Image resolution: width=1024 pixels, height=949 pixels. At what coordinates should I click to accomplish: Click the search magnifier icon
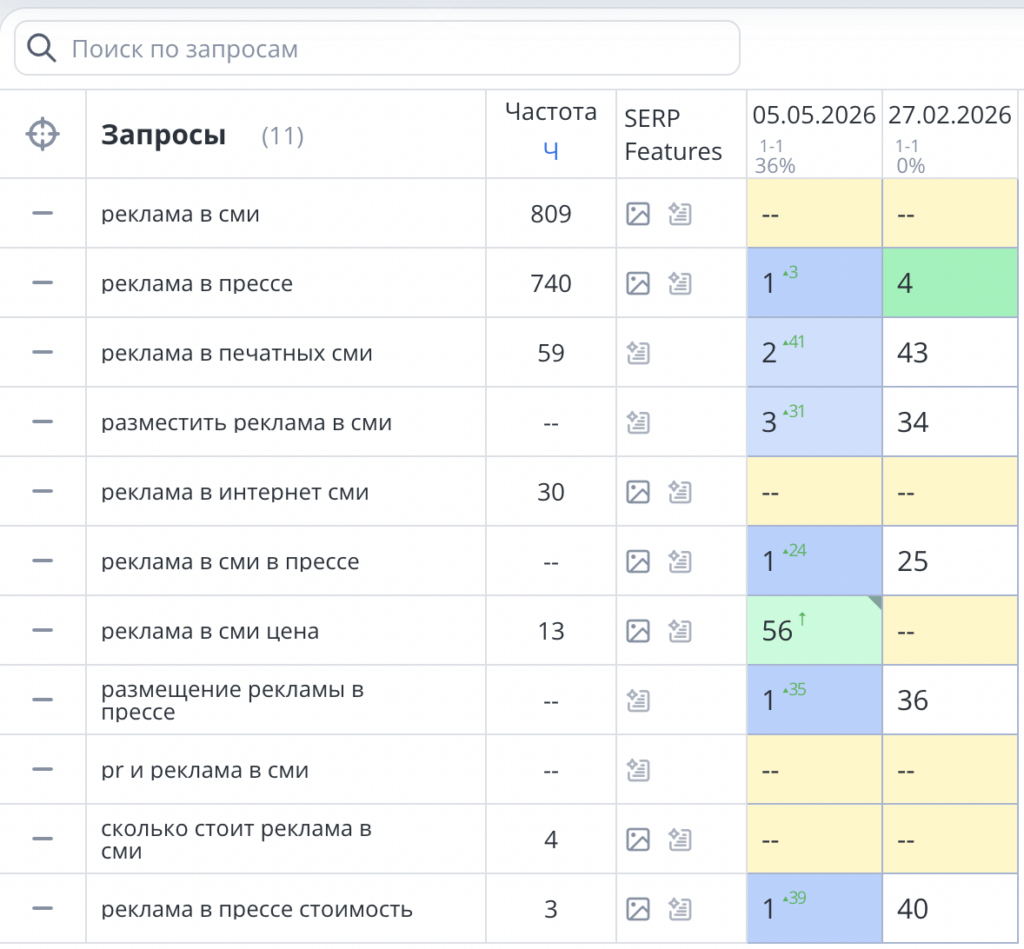point(41,48)
